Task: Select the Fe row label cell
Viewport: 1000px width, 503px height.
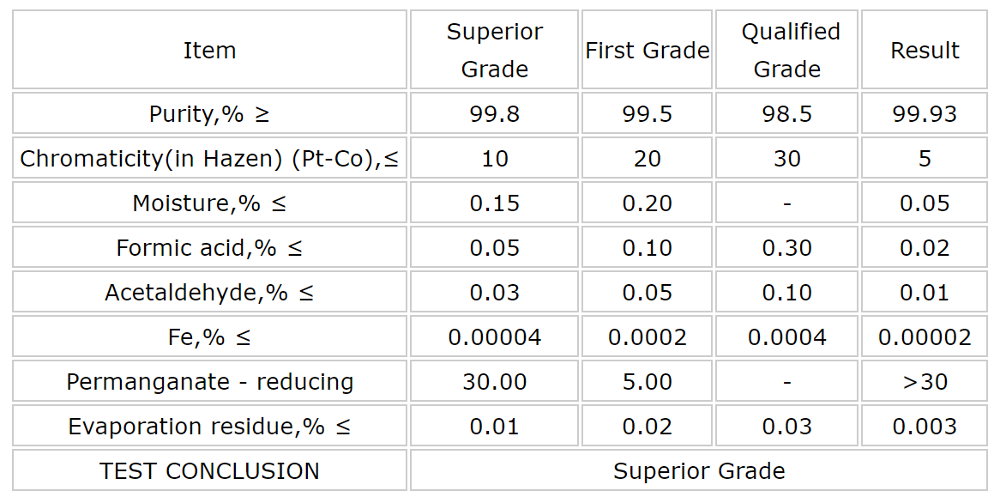Action: 210,338
